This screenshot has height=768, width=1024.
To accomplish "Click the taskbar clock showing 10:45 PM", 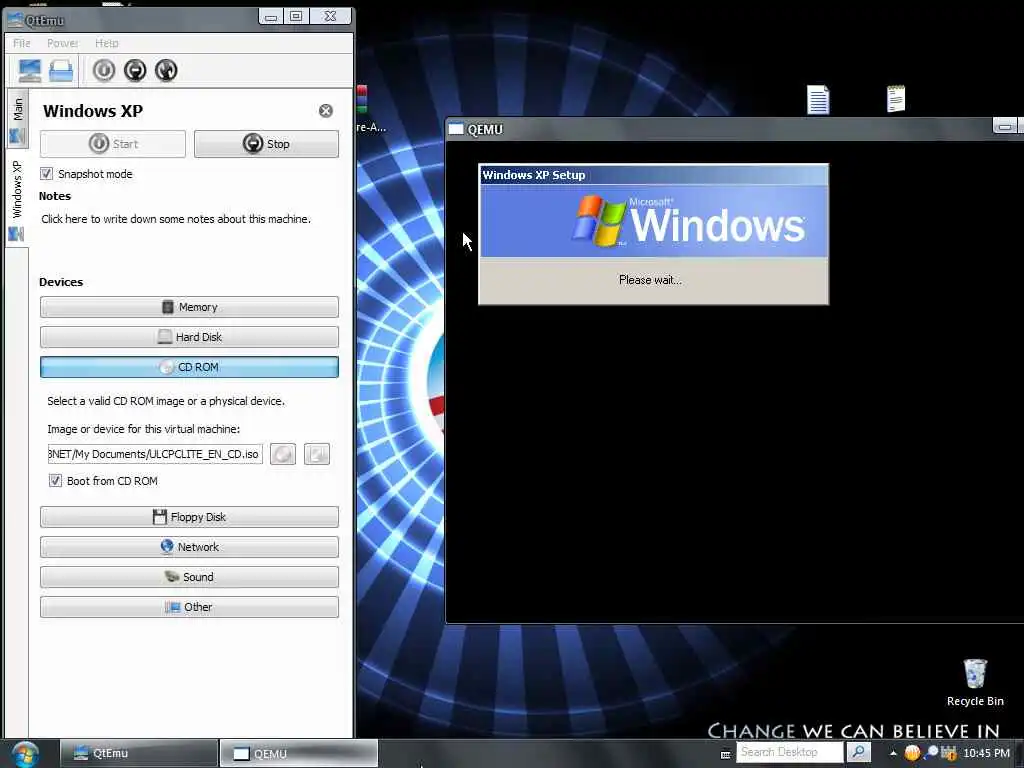I will (986, 753).
